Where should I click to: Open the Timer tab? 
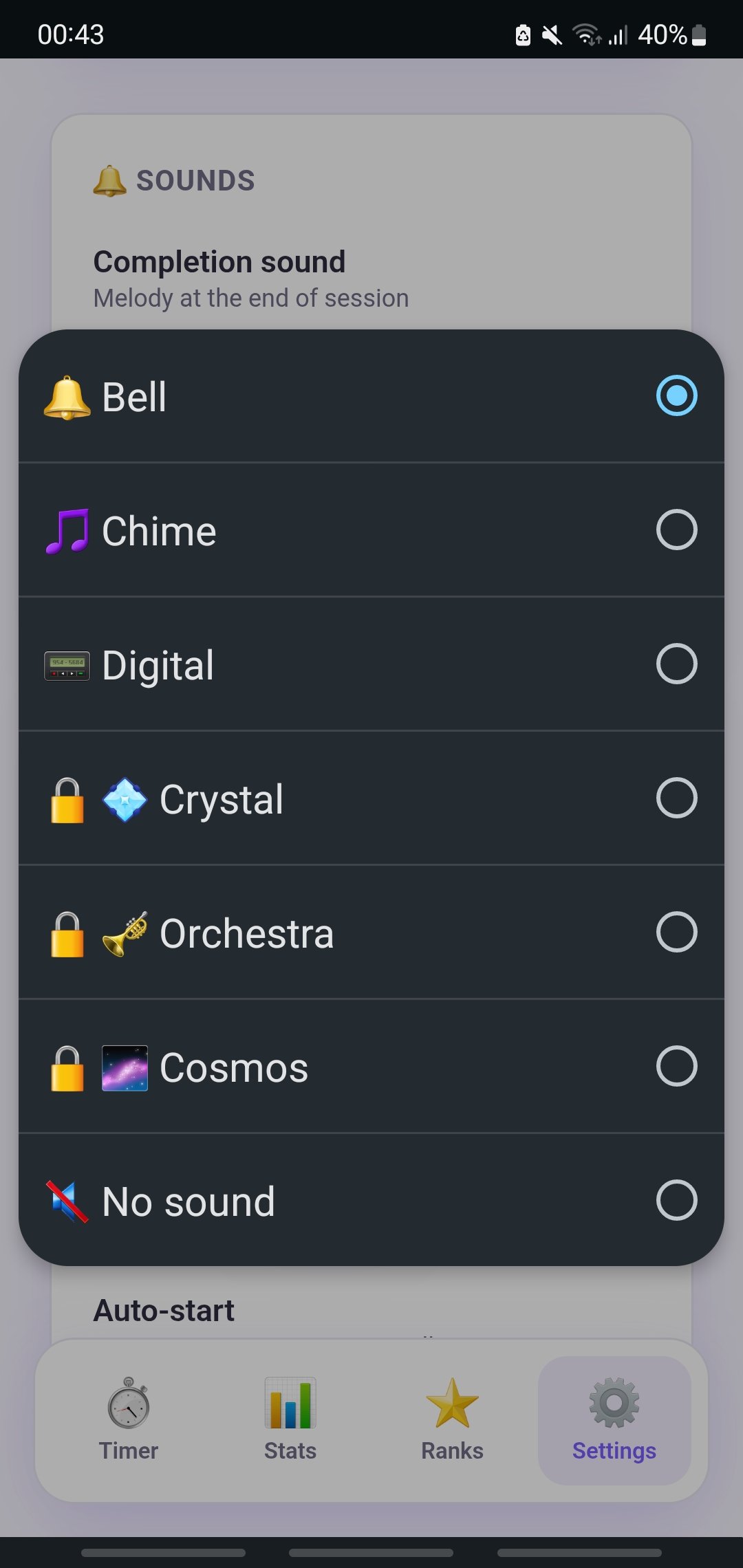coord(129,1420)
